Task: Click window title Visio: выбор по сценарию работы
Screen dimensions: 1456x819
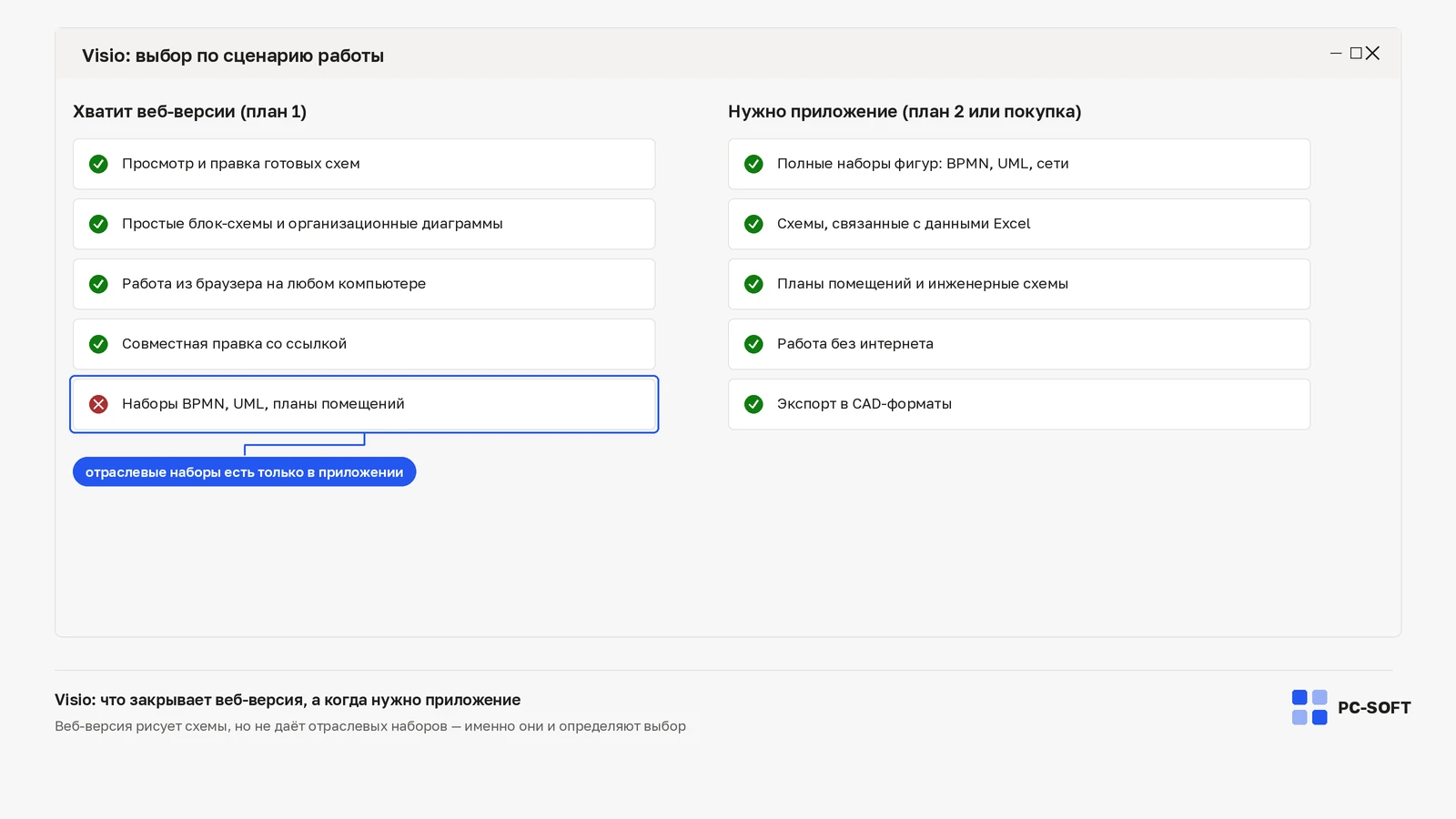Action: tap(233, 56)
